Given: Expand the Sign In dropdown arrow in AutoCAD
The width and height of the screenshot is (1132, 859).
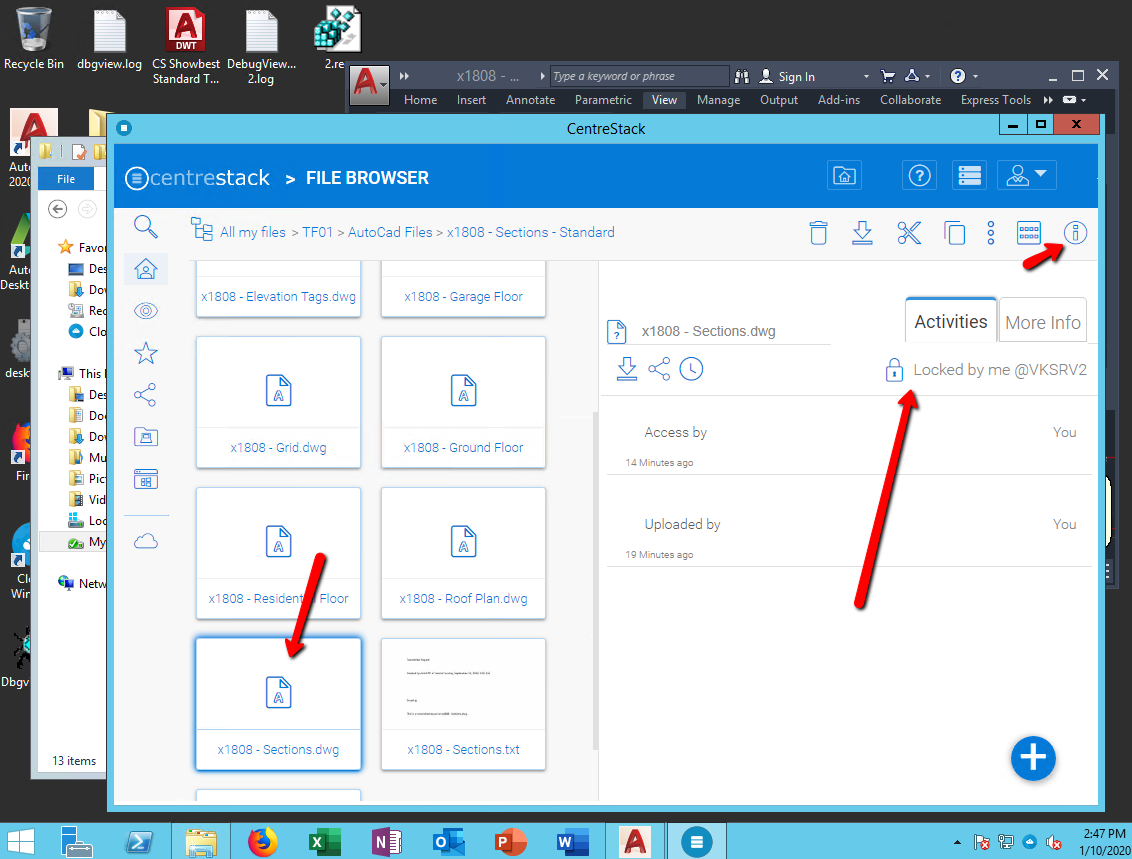Looking at the screenshot, I should pos(866,77).
